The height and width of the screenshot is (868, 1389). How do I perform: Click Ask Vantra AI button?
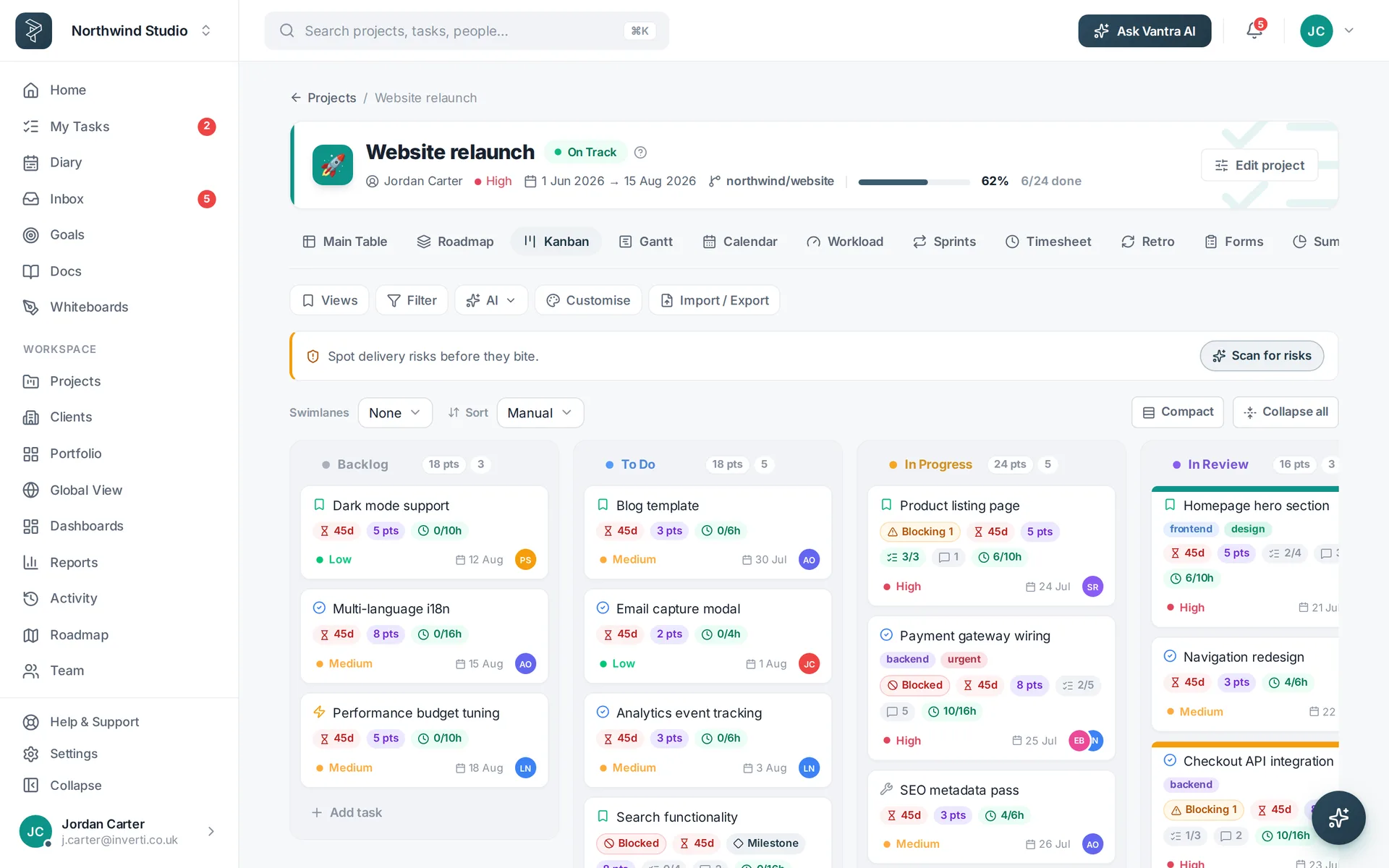click(1144, 31)
